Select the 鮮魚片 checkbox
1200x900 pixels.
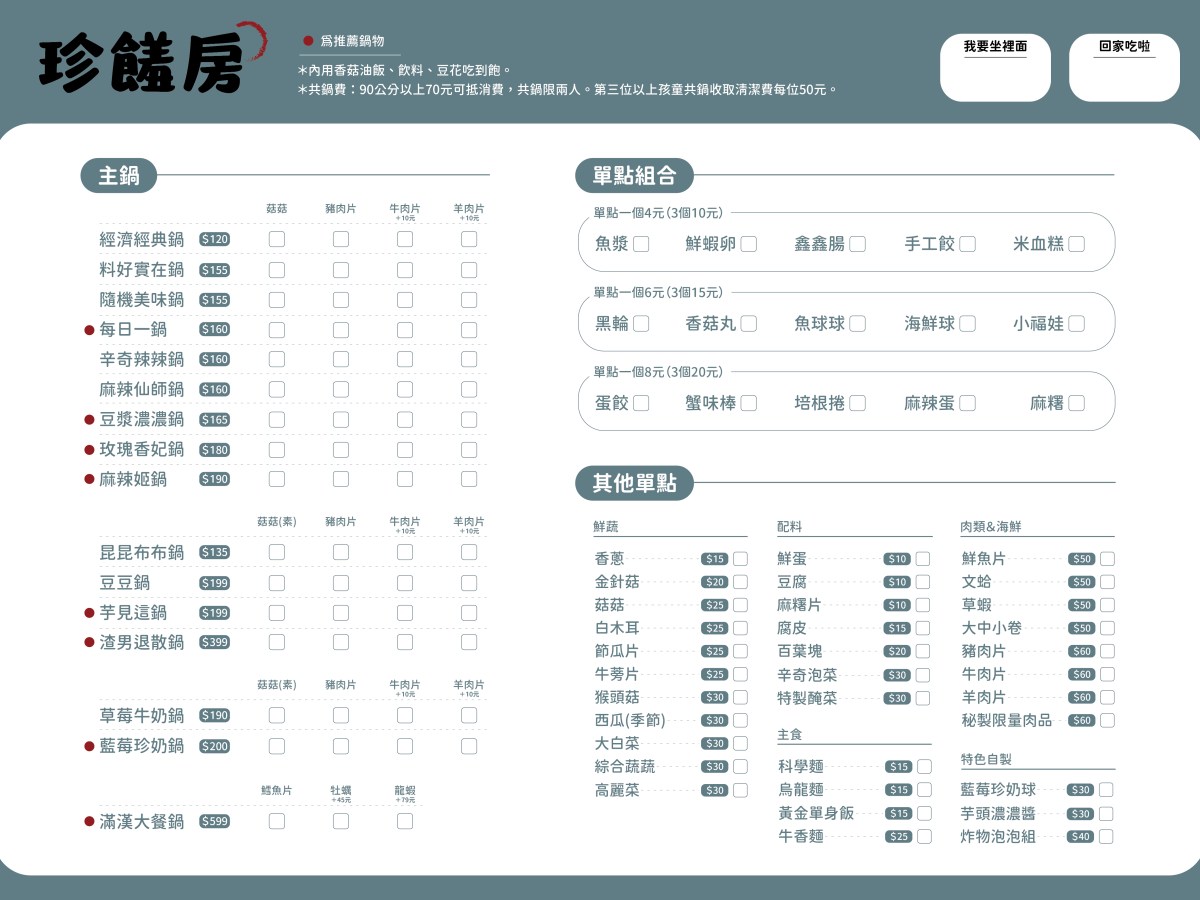1105,558
